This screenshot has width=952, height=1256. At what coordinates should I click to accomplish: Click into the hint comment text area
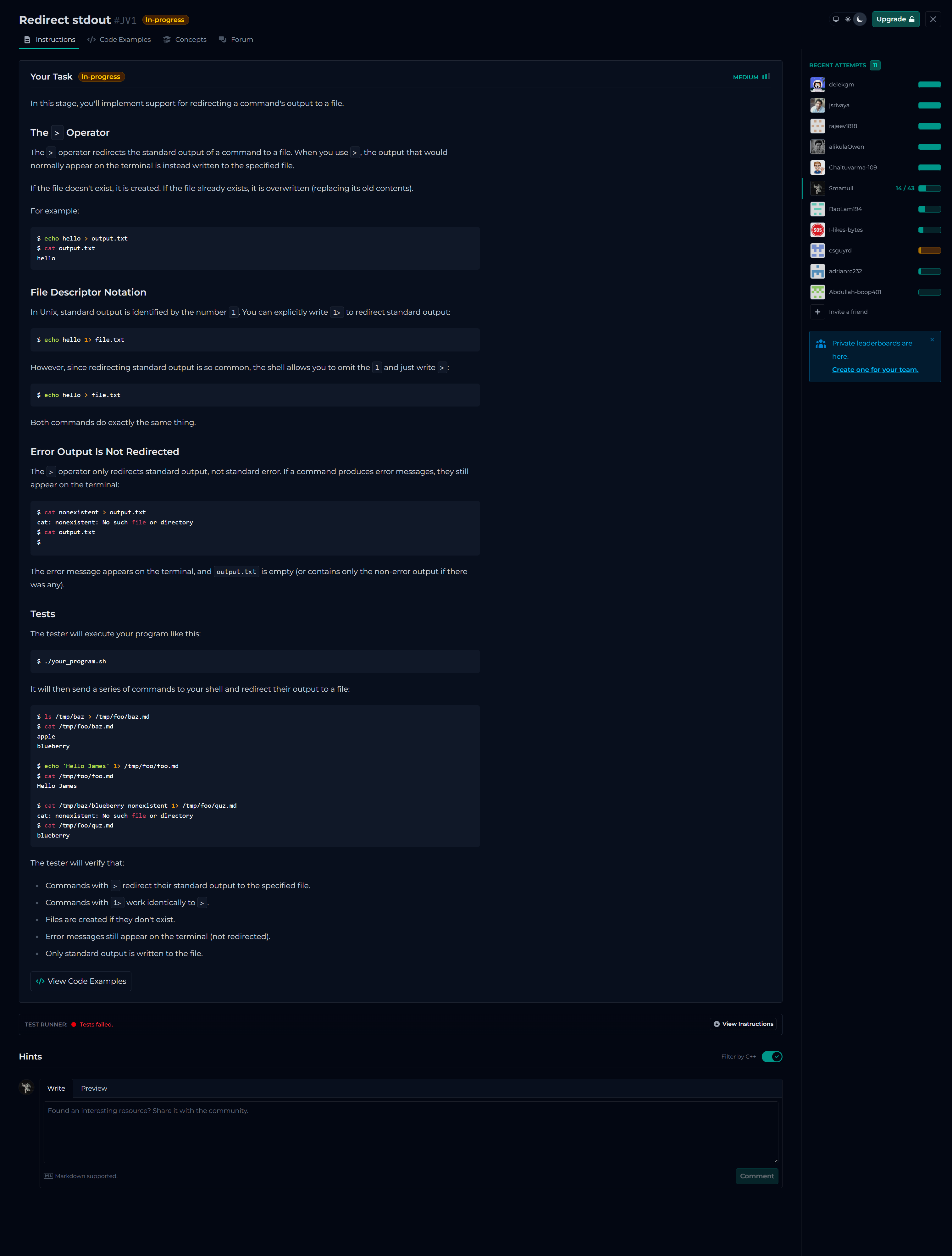410,1132
